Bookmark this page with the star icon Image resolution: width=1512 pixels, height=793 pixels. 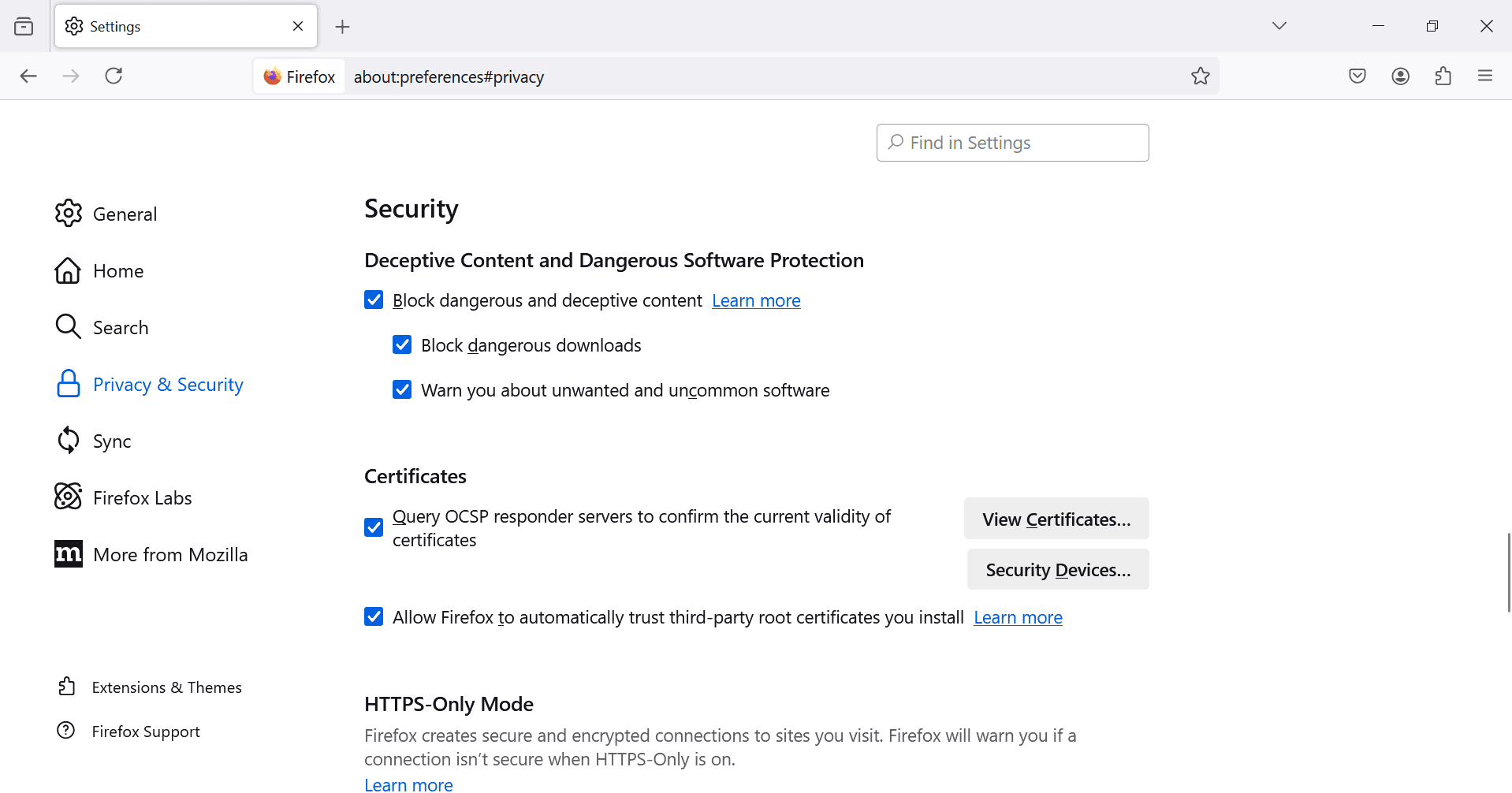coord(1200,76)
